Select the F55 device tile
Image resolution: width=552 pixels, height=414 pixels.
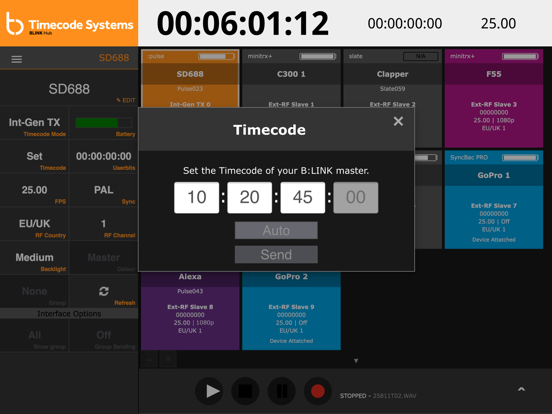click(x=494, y=98)
